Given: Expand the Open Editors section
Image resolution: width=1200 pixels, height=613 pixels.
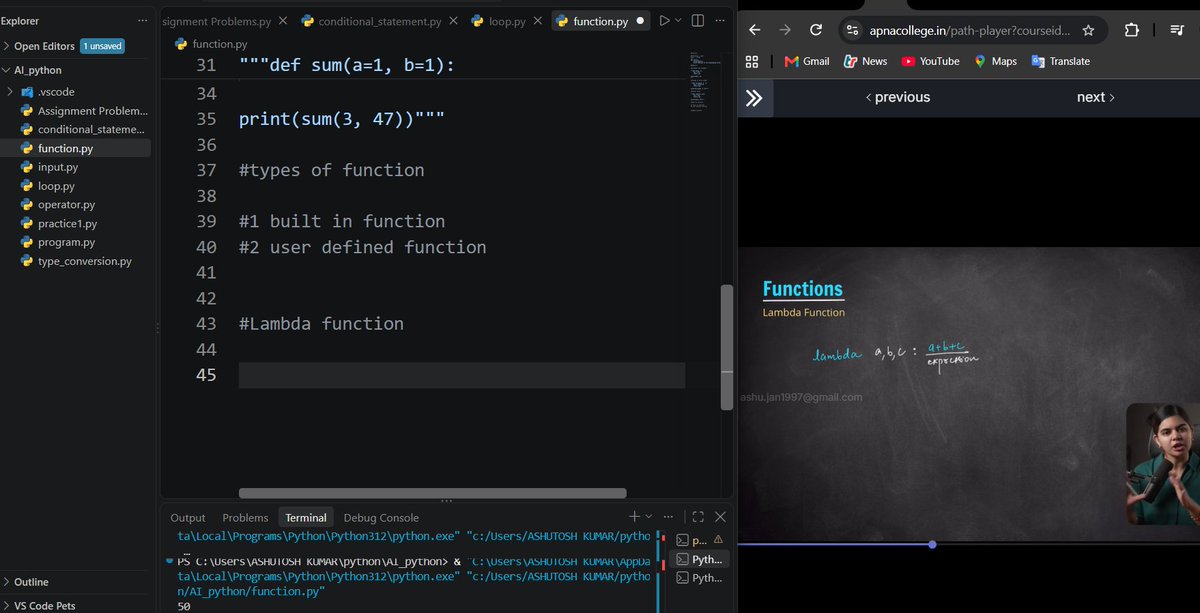Looking at the screenshot, I should pos(44,46).
